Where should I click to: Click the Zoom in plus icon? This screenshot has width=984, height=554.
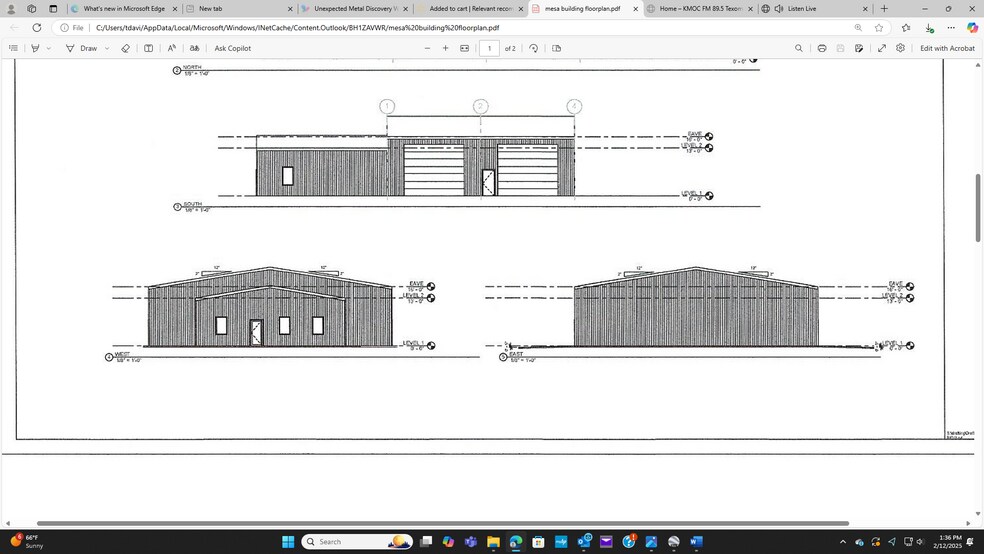click(445, 48)
